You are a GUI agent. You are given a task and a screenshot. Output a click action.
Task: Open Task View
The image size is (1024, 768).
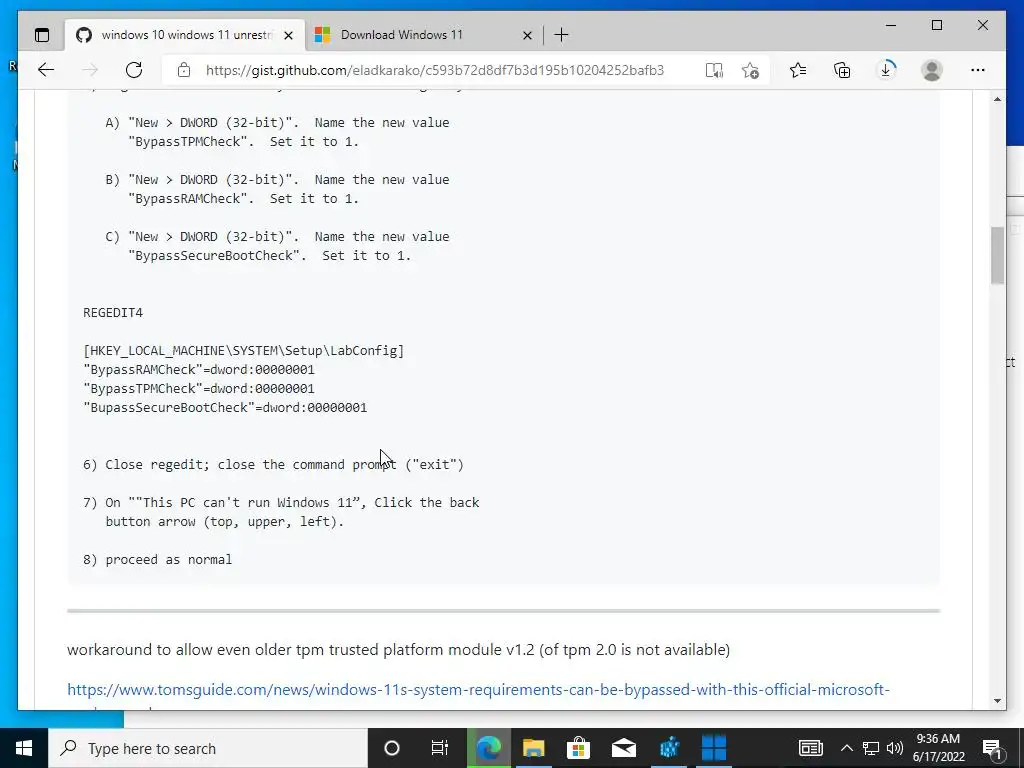tap(440, 748)
